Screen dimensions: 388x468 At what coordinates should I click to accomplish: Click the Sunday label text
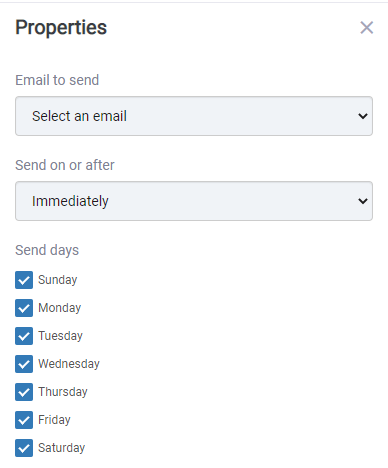58,280
